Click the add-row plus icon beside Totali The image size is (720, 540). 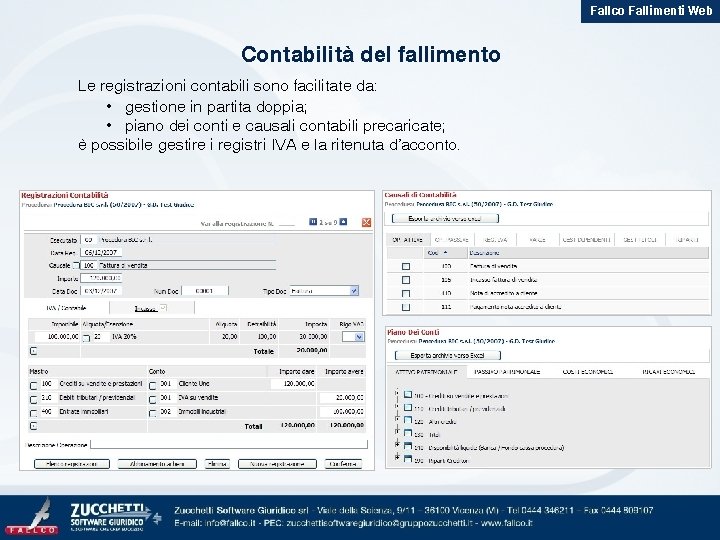(x=34, y=426)
